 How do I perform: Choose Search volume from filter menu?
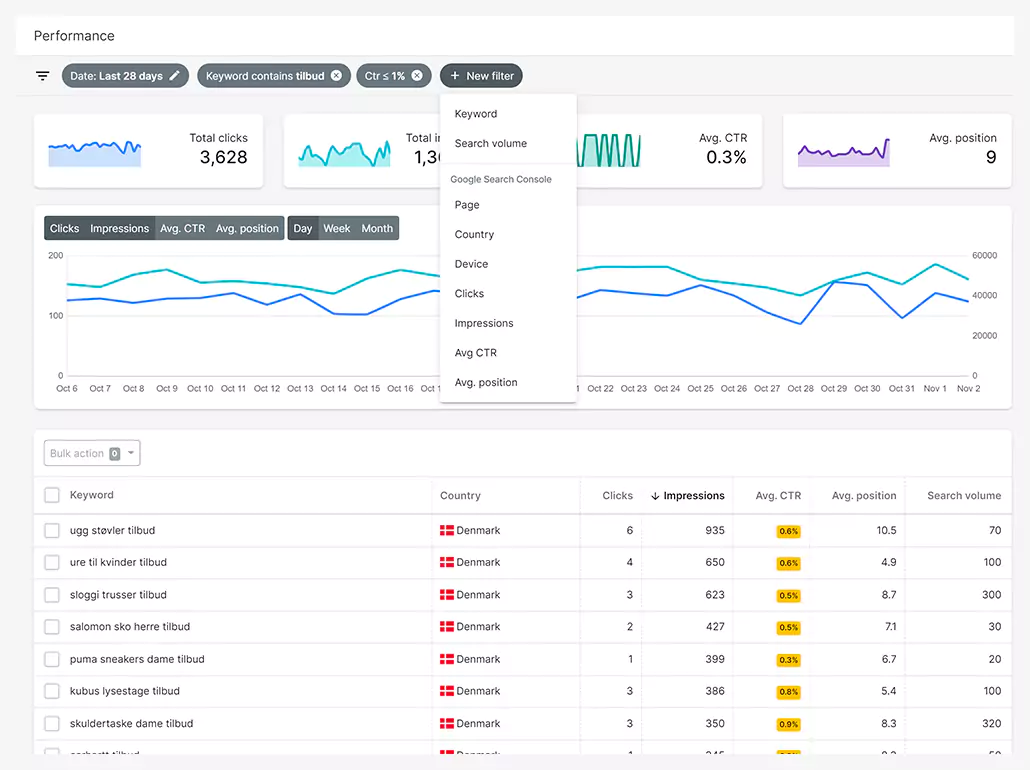[490, 144]
